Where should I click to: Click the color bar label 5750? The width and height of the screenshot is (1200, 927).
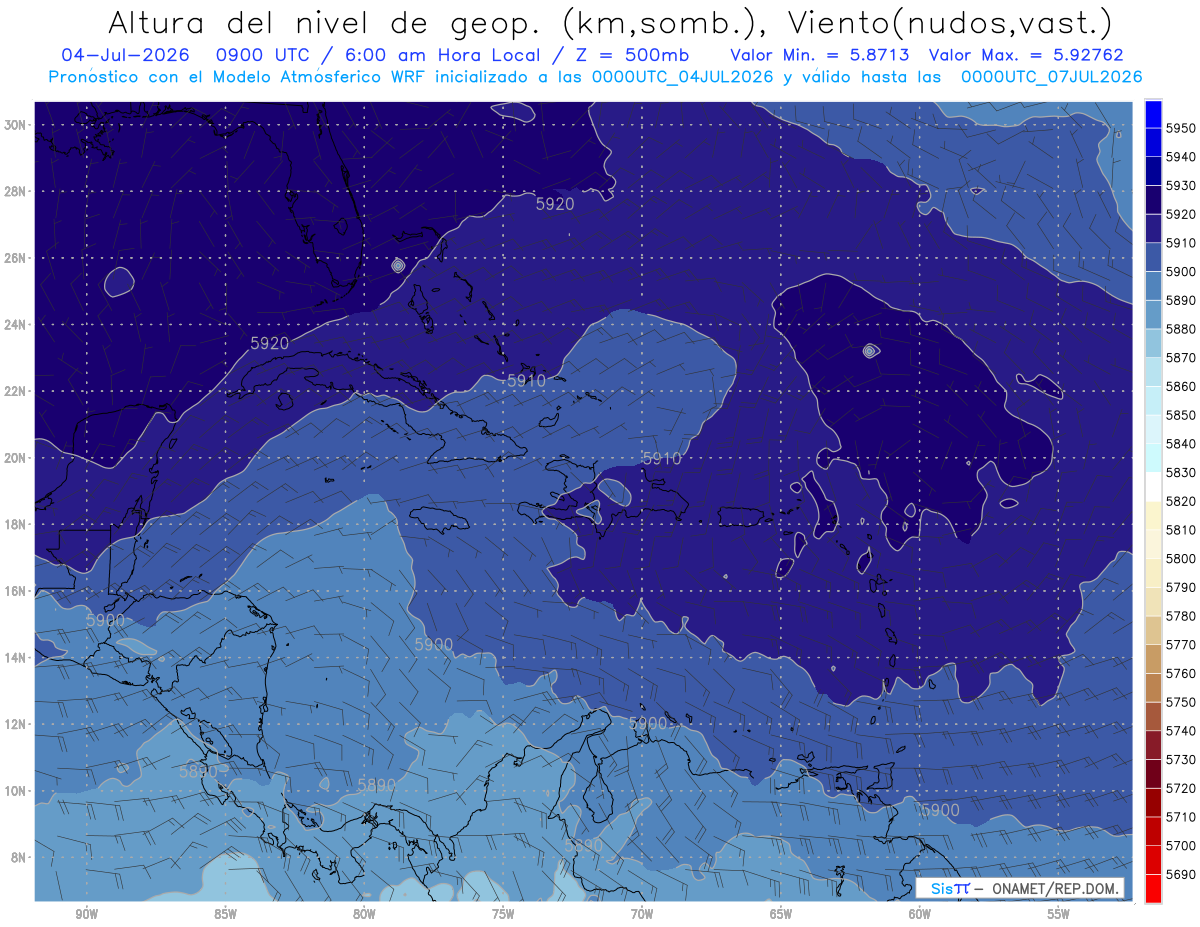(1181, 703)
